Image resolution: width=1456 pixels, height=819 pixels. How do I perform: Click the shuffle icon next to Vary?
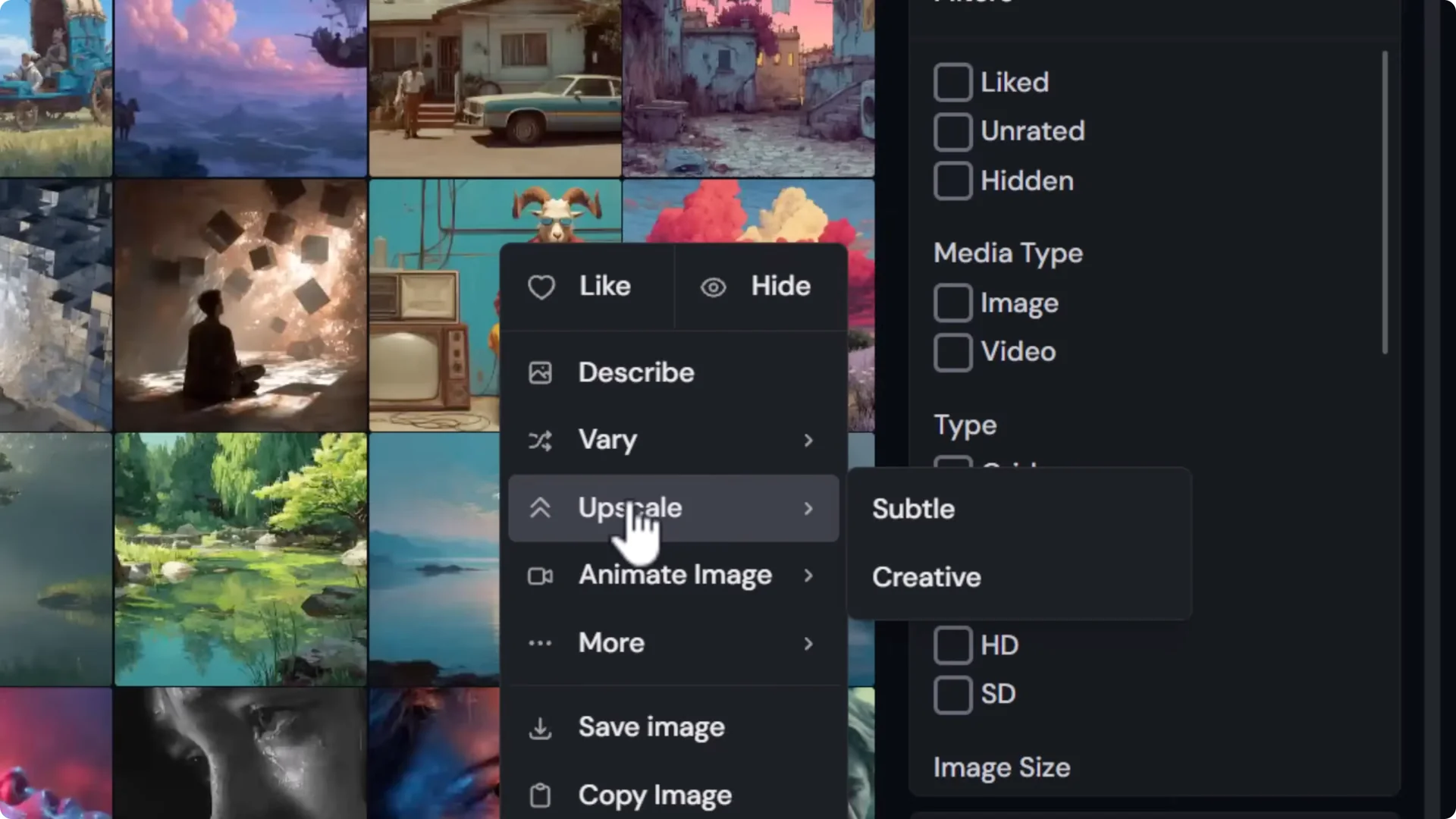pyautogui.click(x=540, y=441)
